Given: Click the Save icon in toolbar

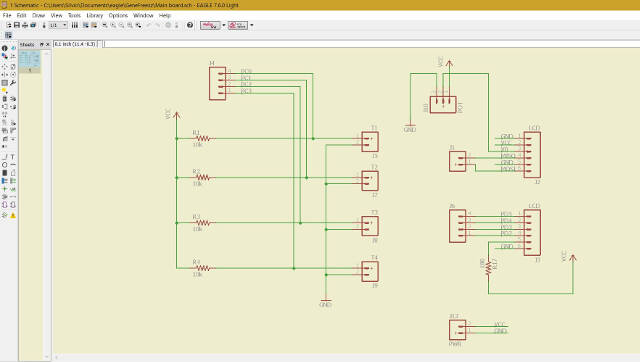Looking at the screenshot, I should (x=17, y=25).
